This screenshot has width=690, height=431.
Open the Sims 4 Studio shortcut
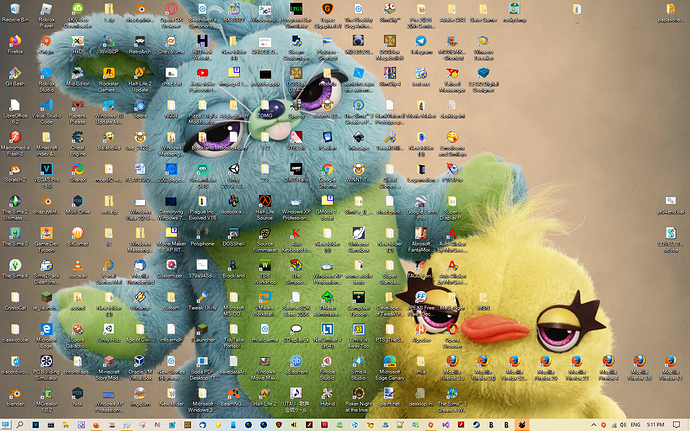click(x=358, y=368)
